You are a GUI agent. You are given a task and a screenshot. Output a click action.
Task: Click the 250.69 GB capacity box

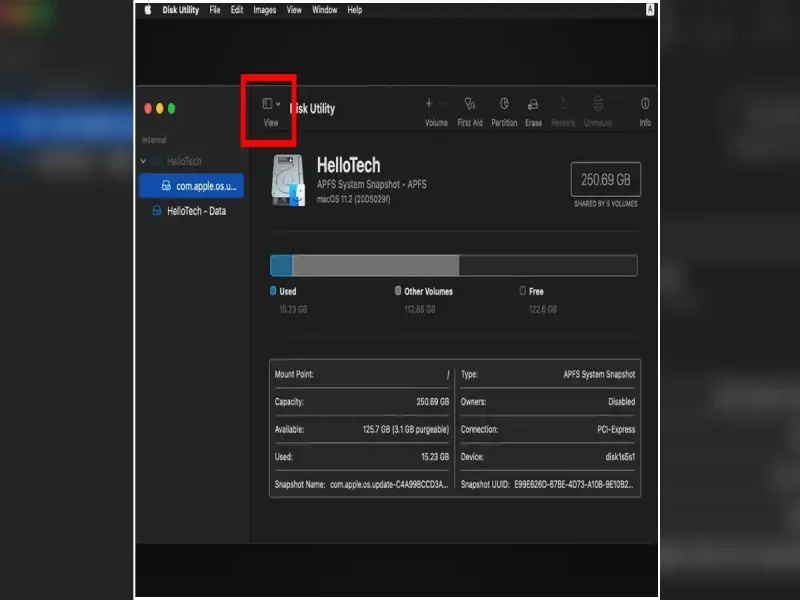click(x=606, y=179)
